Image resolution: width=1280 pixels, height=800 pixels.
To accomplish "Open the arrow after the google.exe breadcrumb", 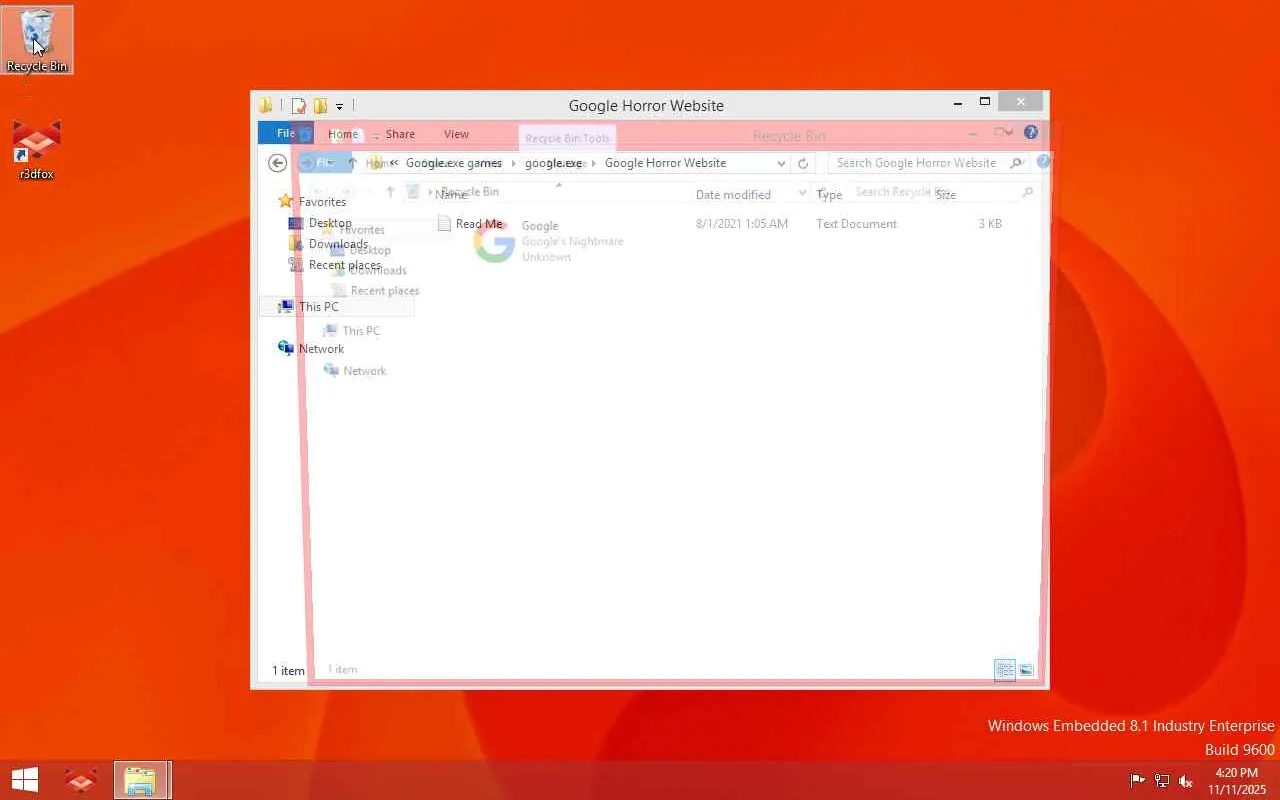I will click(x=594, y=163).
